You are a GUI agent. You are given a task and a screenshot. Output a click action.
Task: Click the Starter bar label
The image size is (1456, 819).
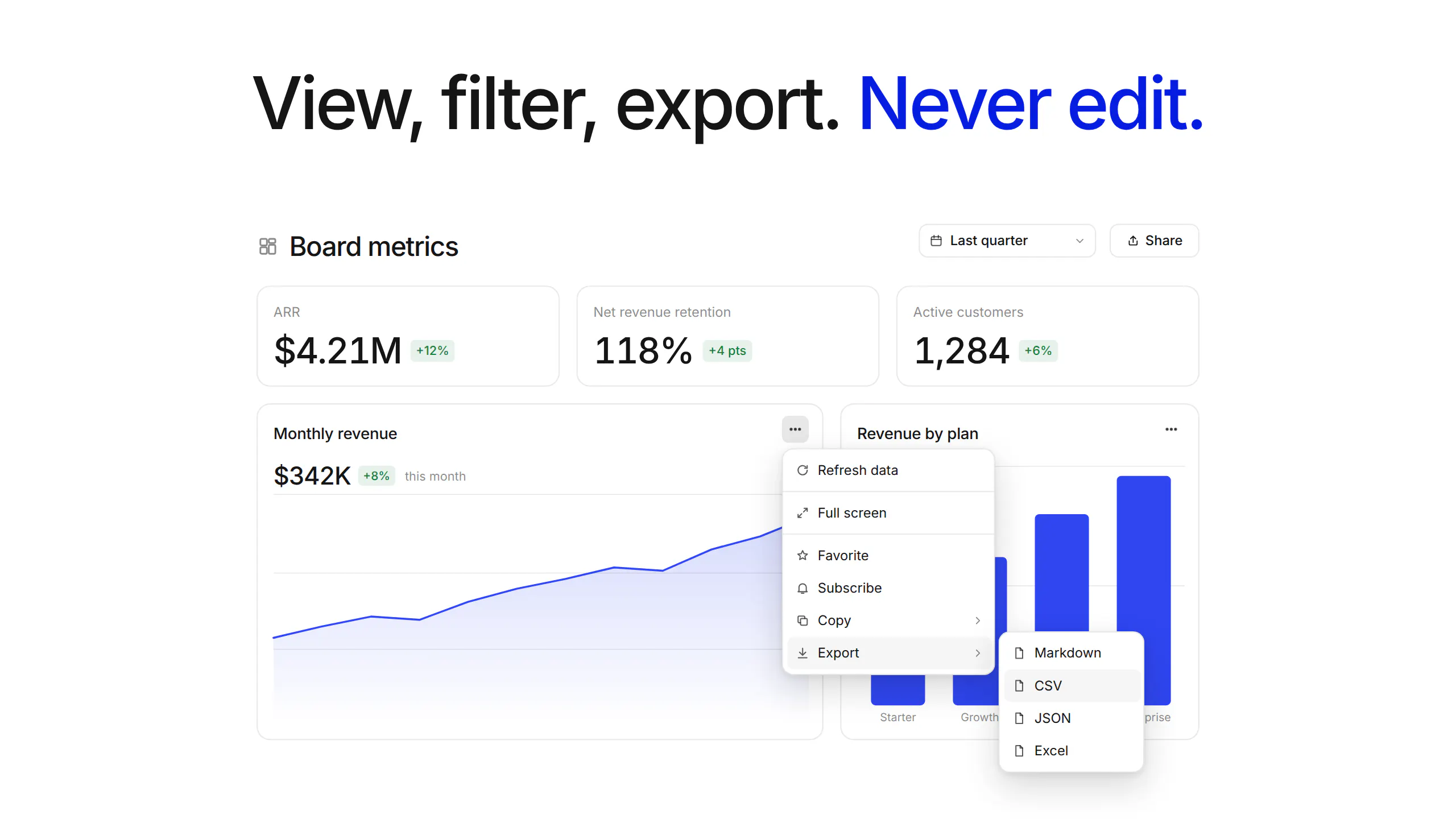point(897,717)
